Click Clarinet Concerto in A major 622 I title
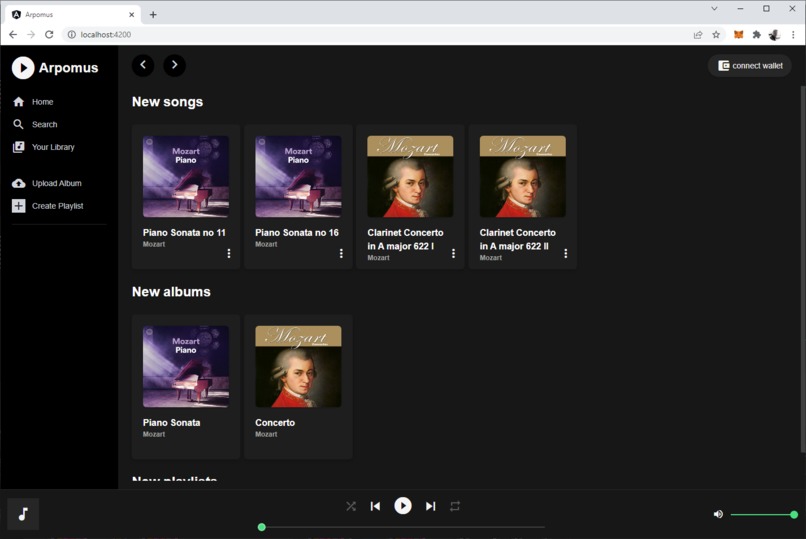 click(x=405, y=239)
